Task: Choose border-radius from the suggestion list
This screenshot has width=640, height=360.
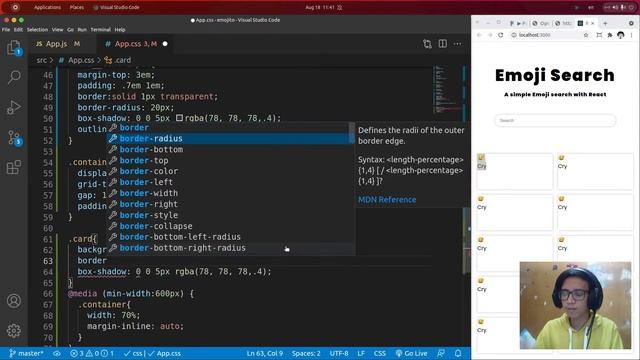Action: (x=231, y=138)
